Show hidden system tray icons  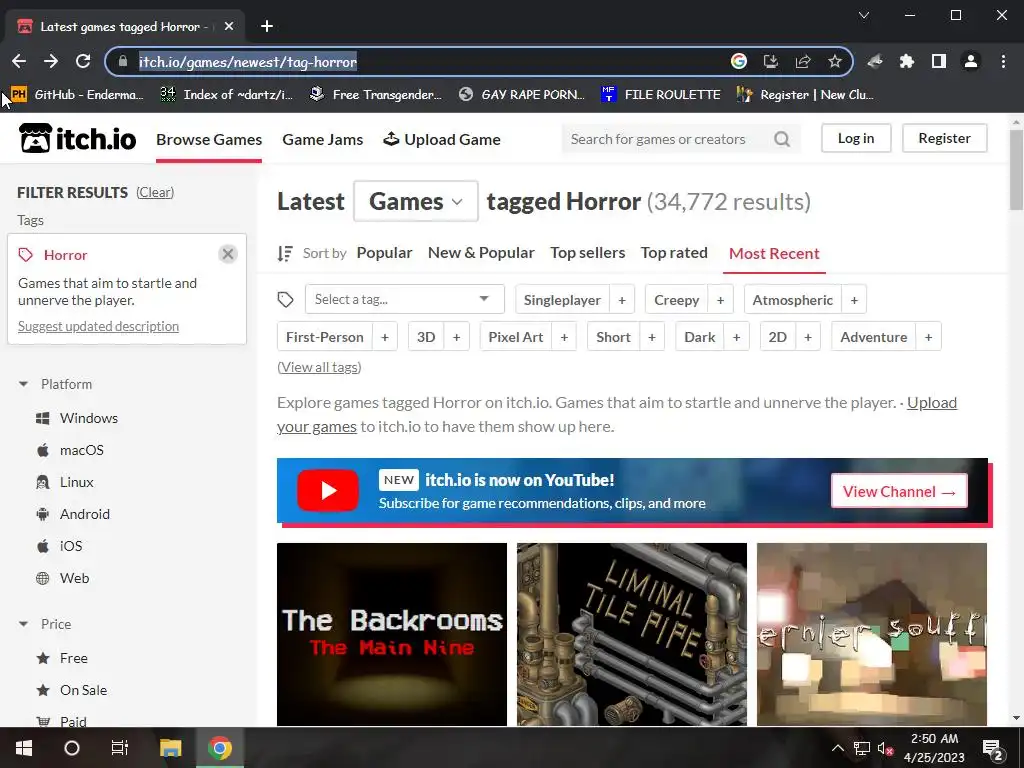[837, 748]
